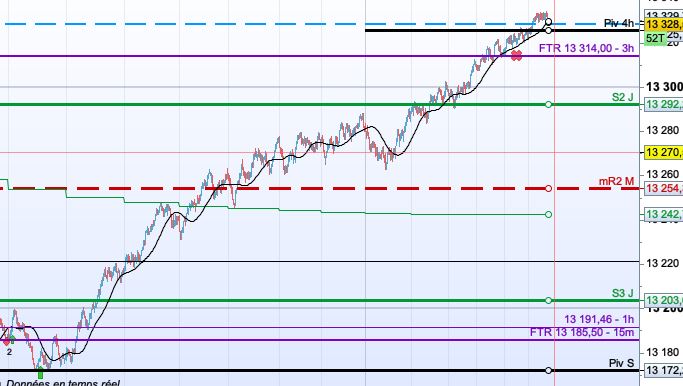683x386 pixels.
Task: Select the S3 J line endpoint circle
Action: 548,301
